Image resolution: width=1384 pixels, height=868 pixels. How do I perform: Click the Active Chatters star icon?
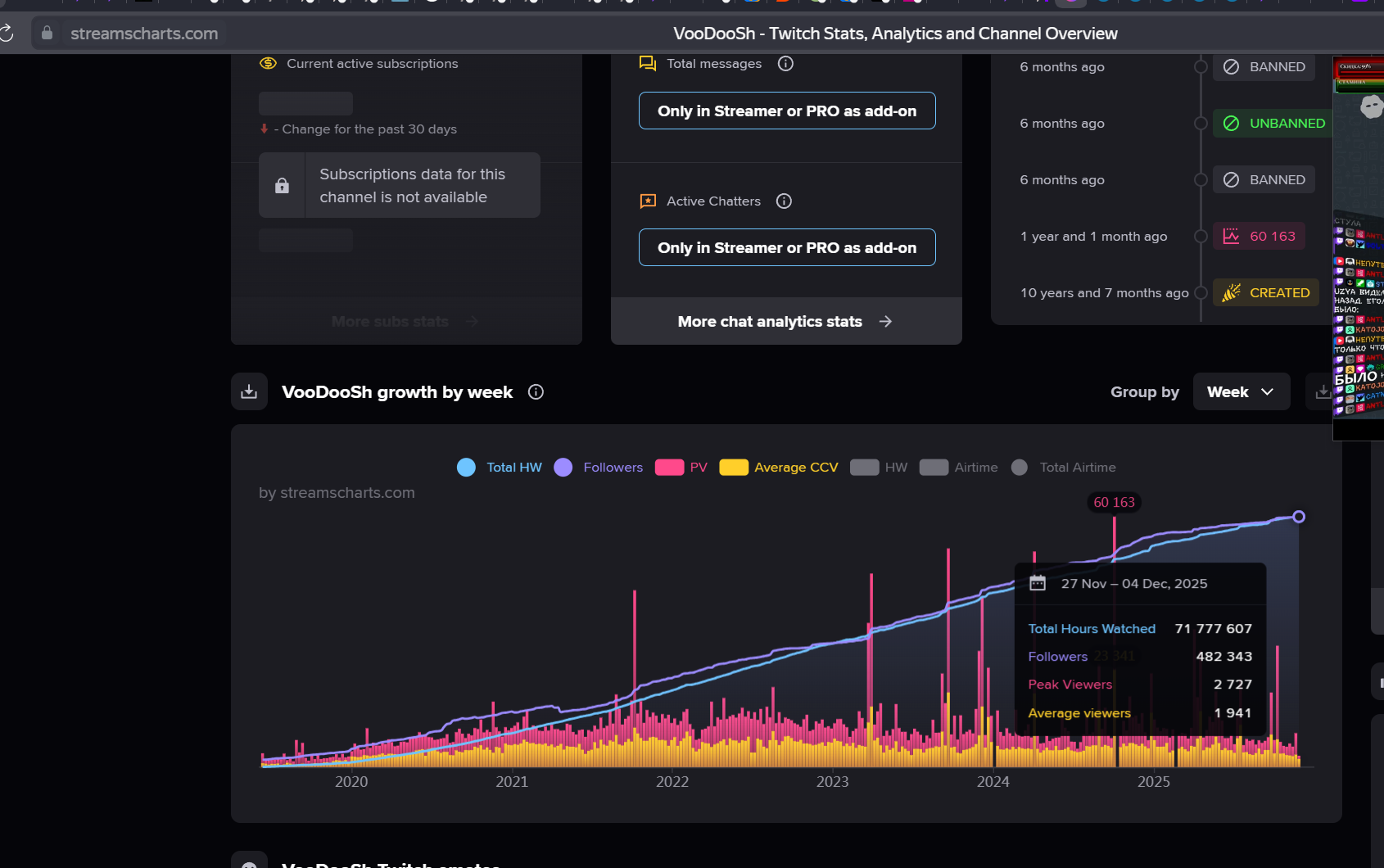(648, 201)
